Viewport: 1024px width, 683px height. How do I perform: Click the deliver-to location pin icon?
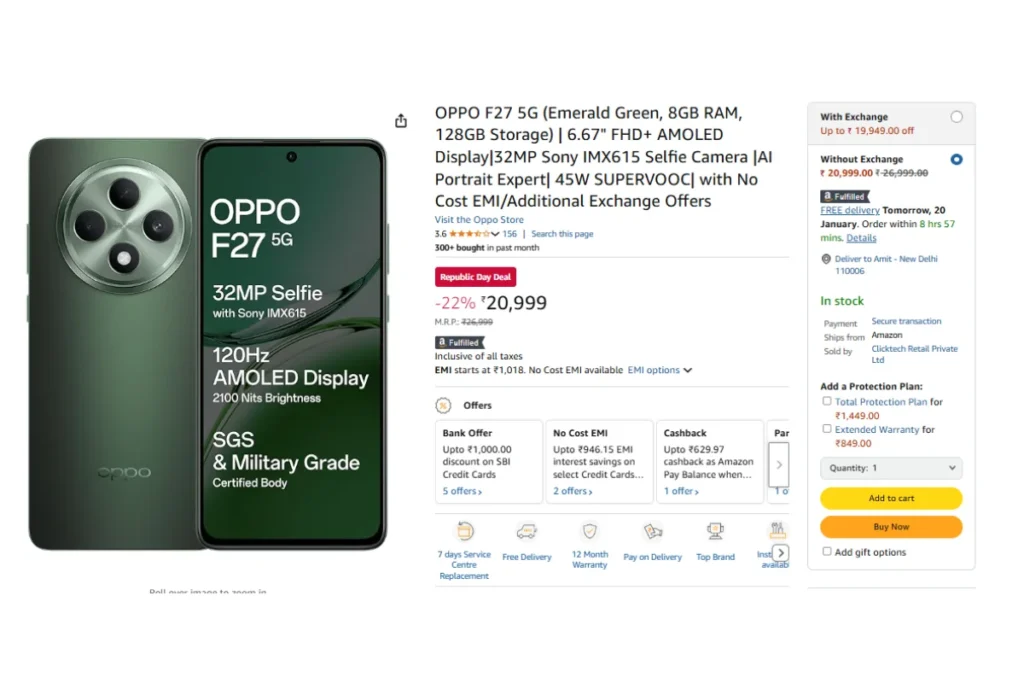point(826,259)
